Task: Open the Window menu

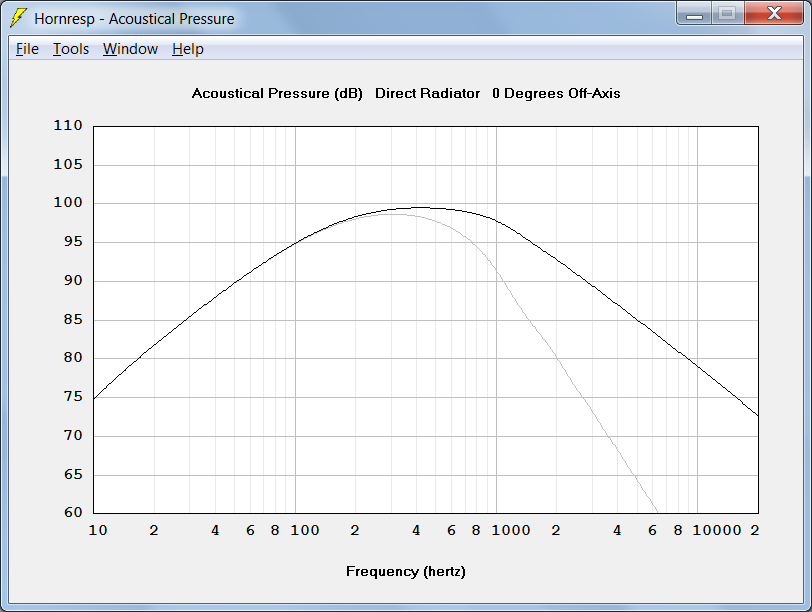Action: point(130,49)
